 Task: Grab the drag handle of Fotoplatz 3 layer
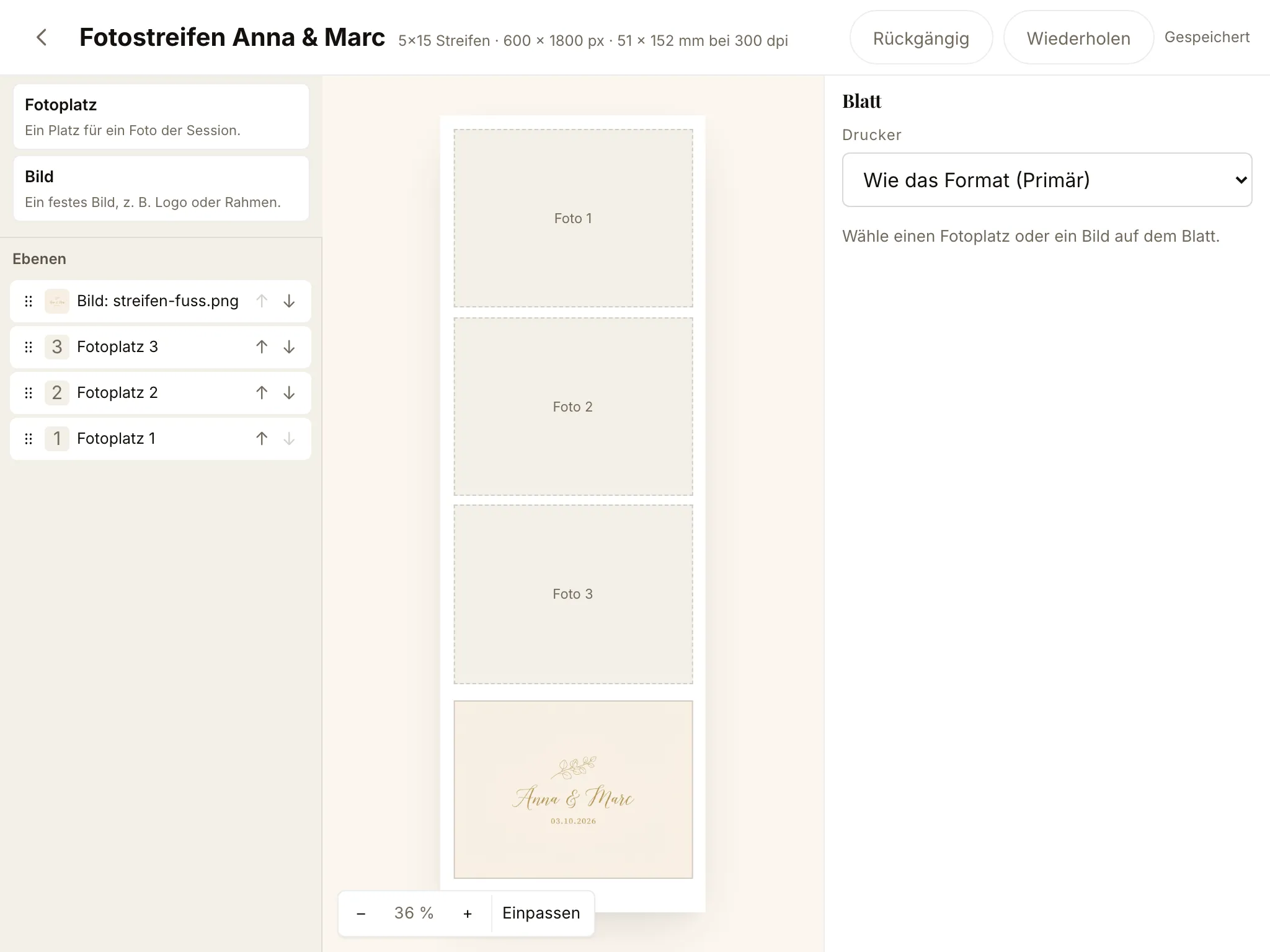click(29, 347)
